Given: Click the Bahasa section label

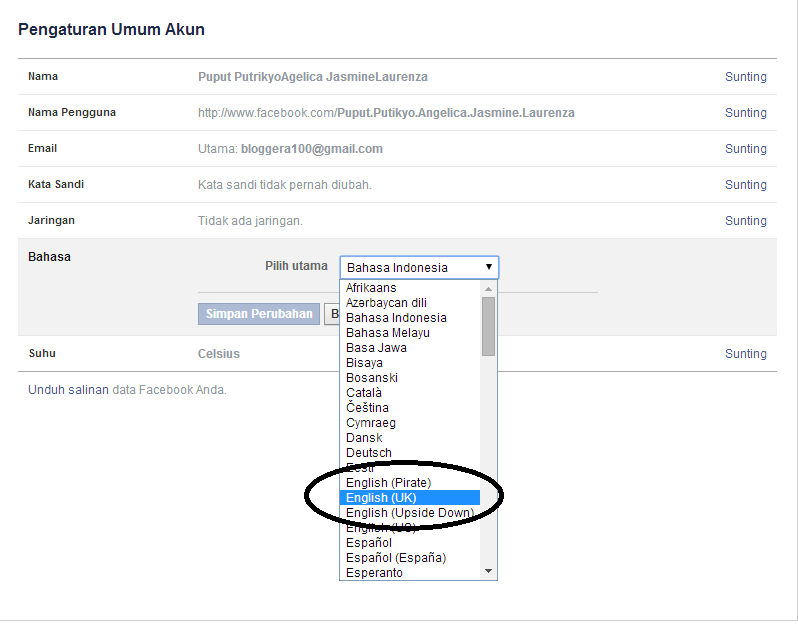Looking at the screenshot, I should point(49,257).
